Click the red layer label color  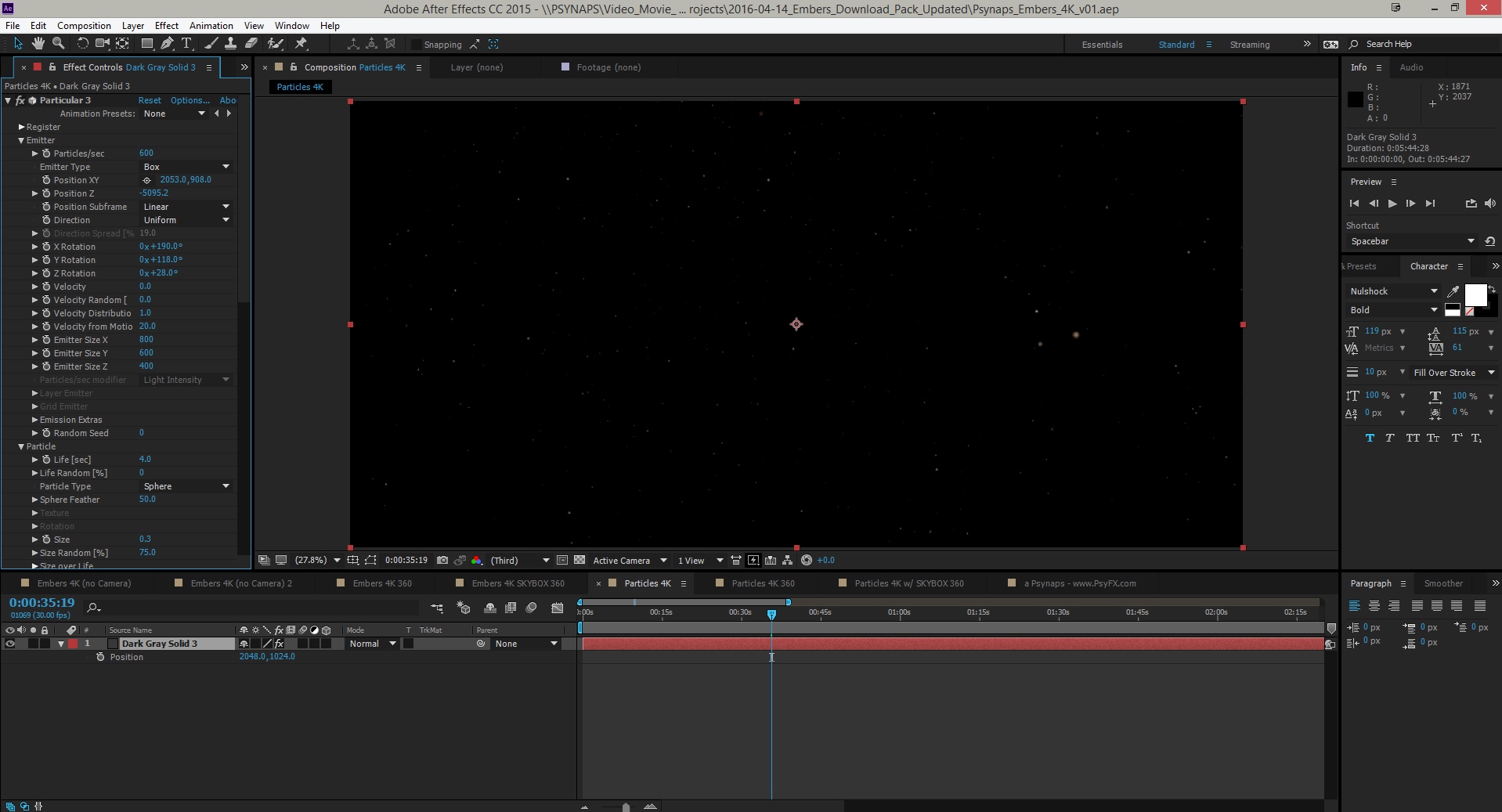click(73, 644)
